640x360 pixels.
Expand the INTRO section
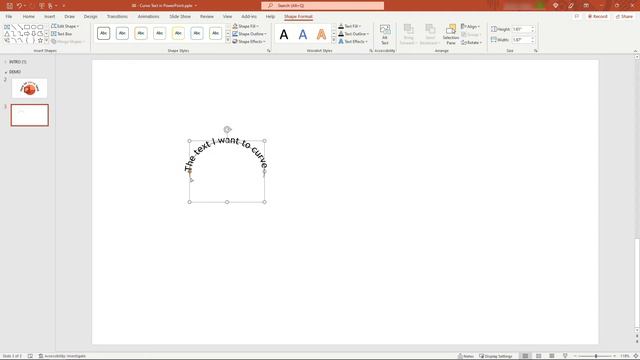[x=6, y=62]
